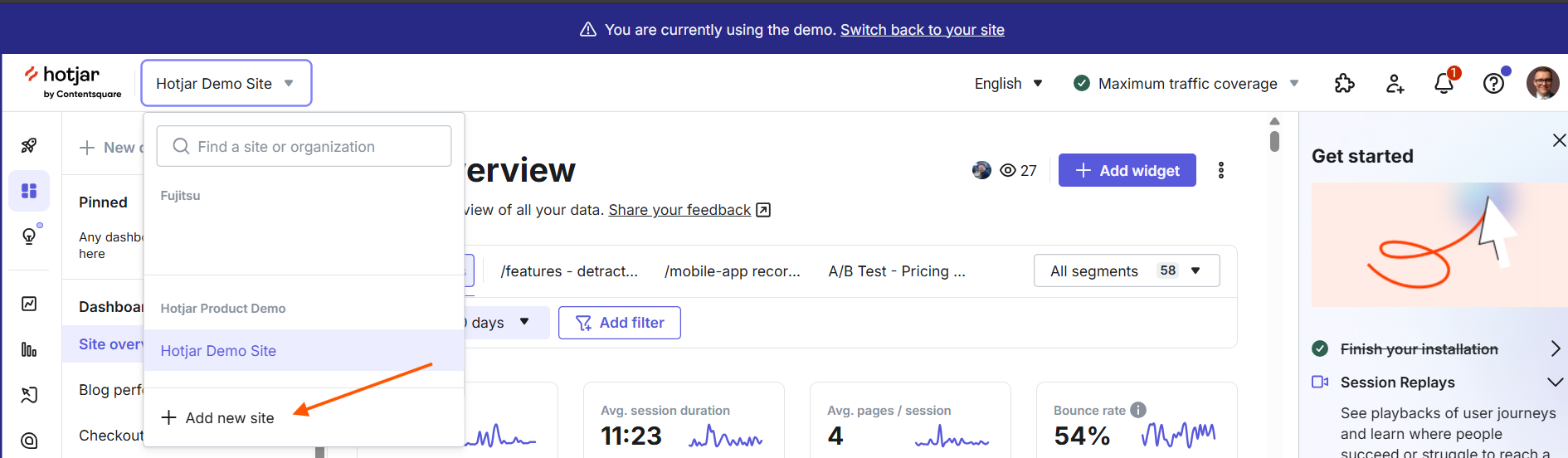Screen dimensions: 1568x458
Task: Open the bar chart icon in the sidebar
Action: click(x=29, y=349)
